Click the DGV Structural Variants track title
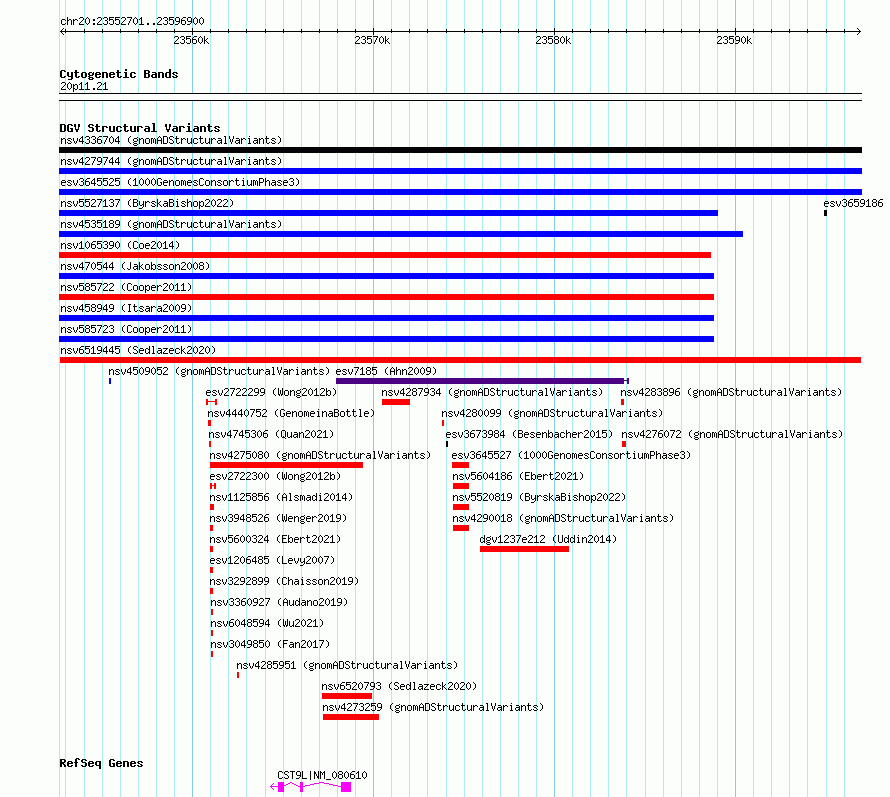This screenshot has width=890, height=797. coord(140,128)
